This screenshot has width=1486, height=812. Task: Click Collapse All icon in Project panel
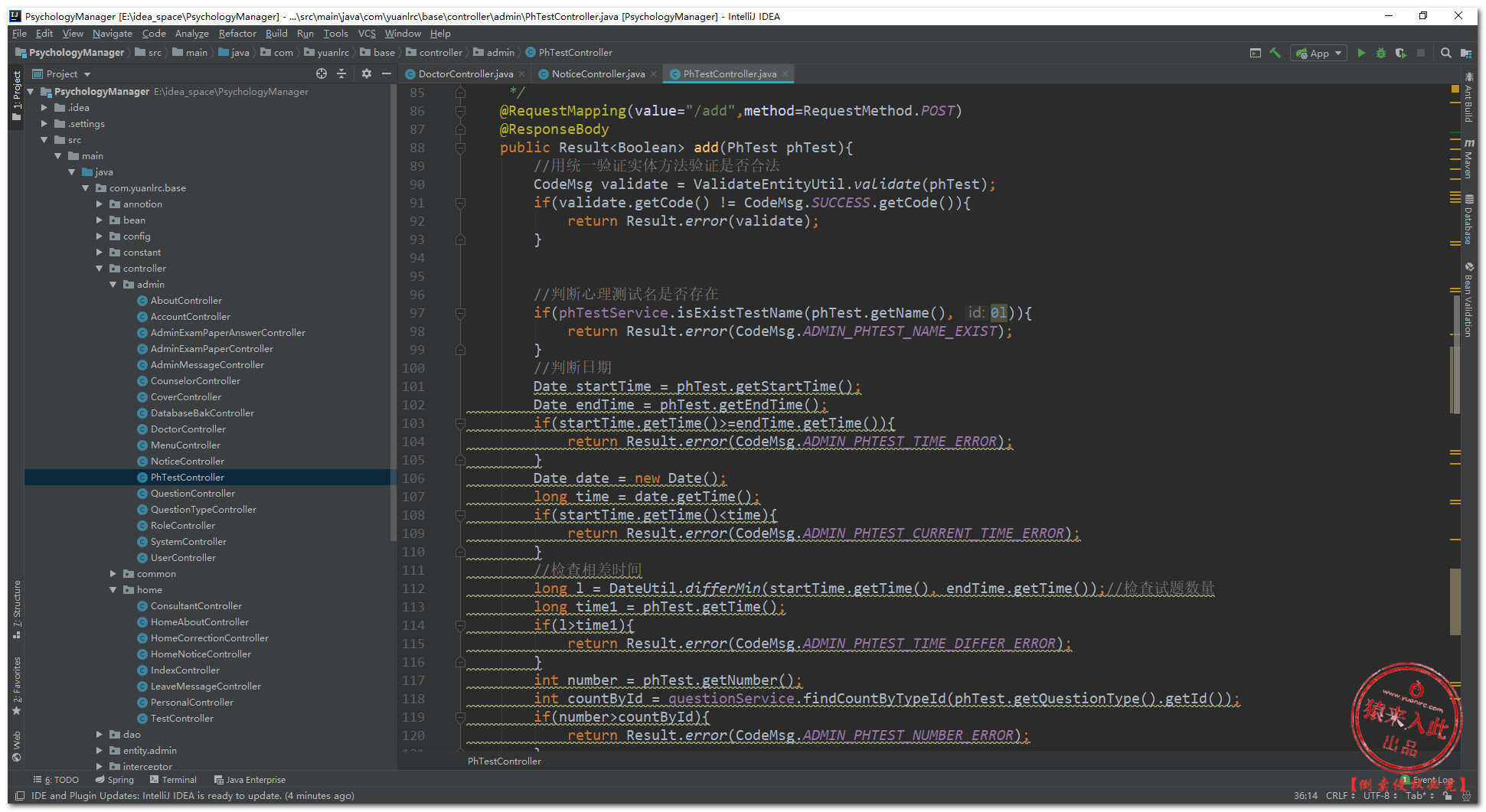pyautogui.click(x=341, y=73)
